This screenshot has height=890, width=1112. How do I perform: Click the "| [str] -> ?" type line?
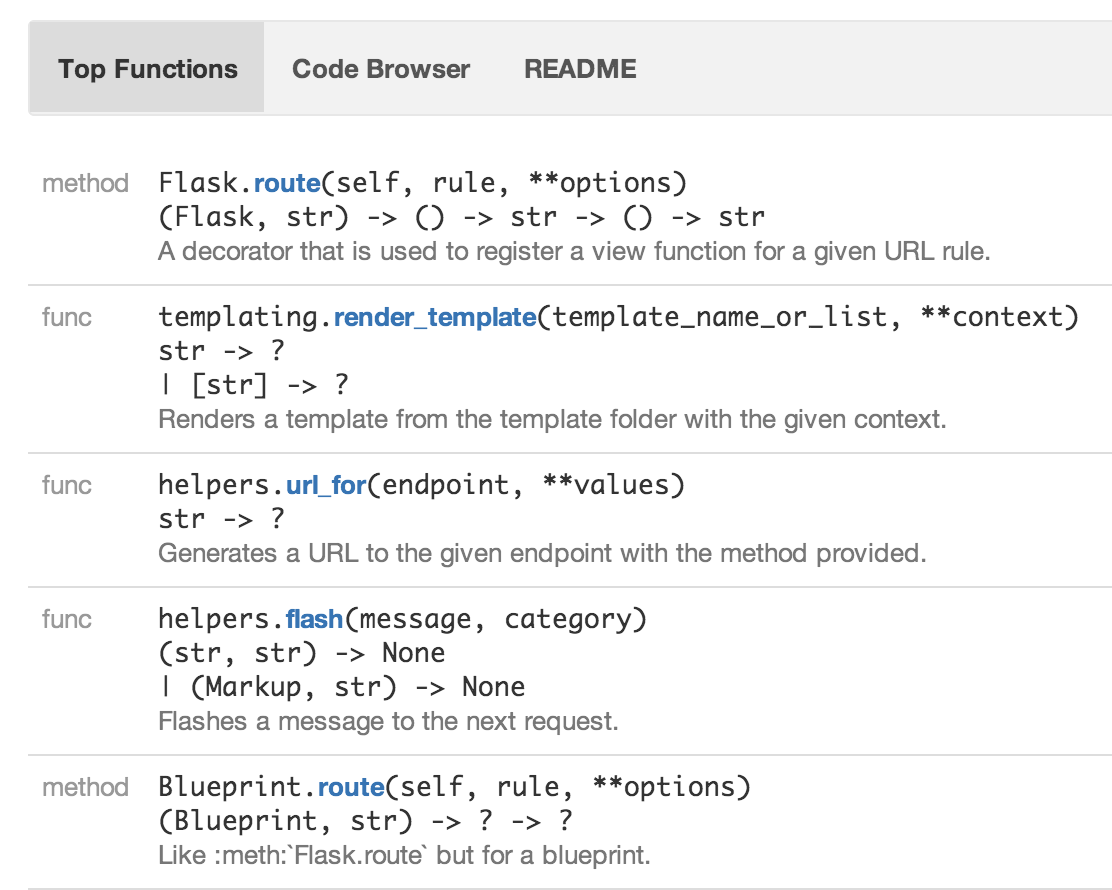pos(254,385)
